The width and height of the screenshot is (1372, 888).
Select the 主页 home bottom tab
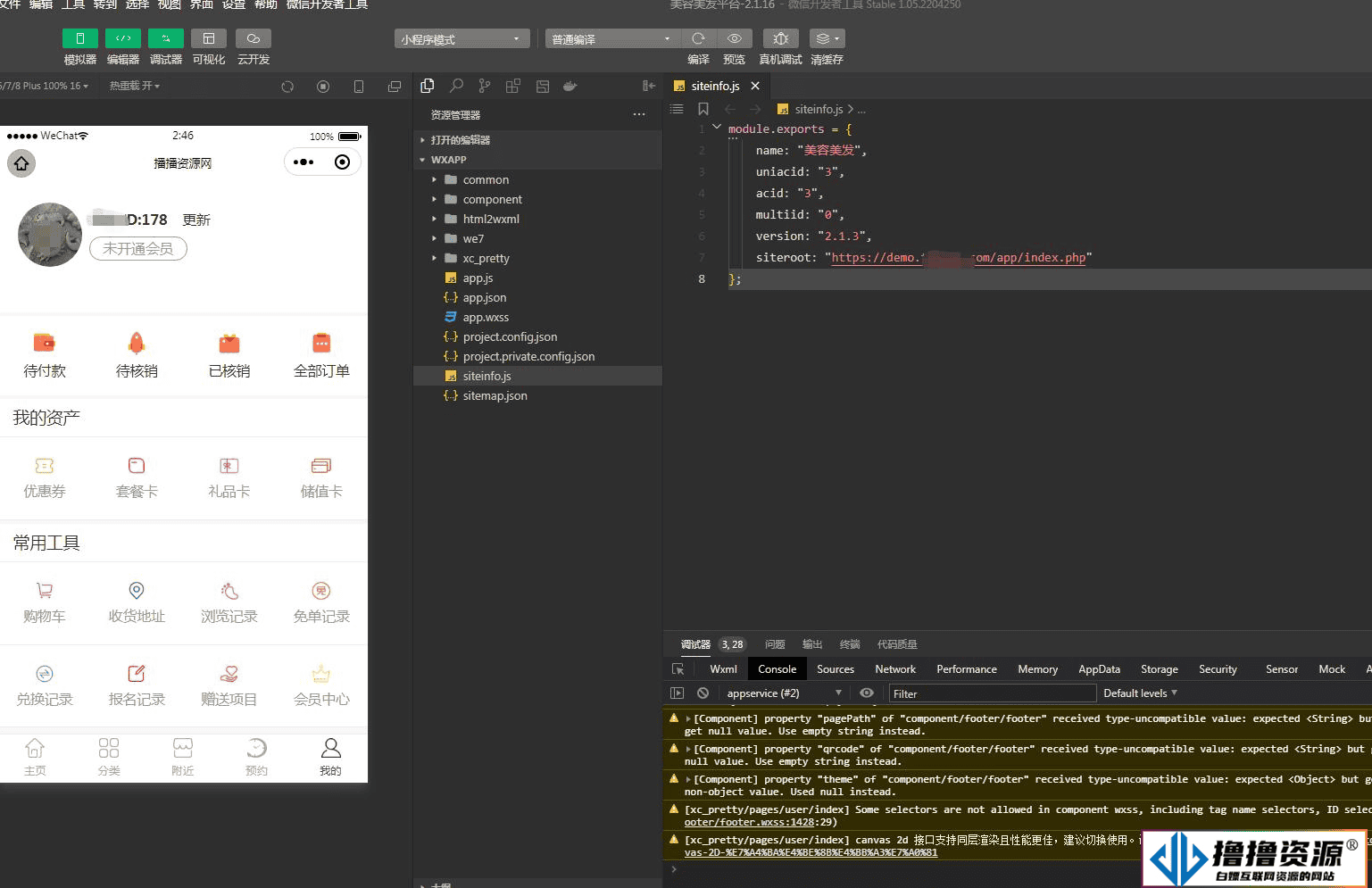click(35, 757)
